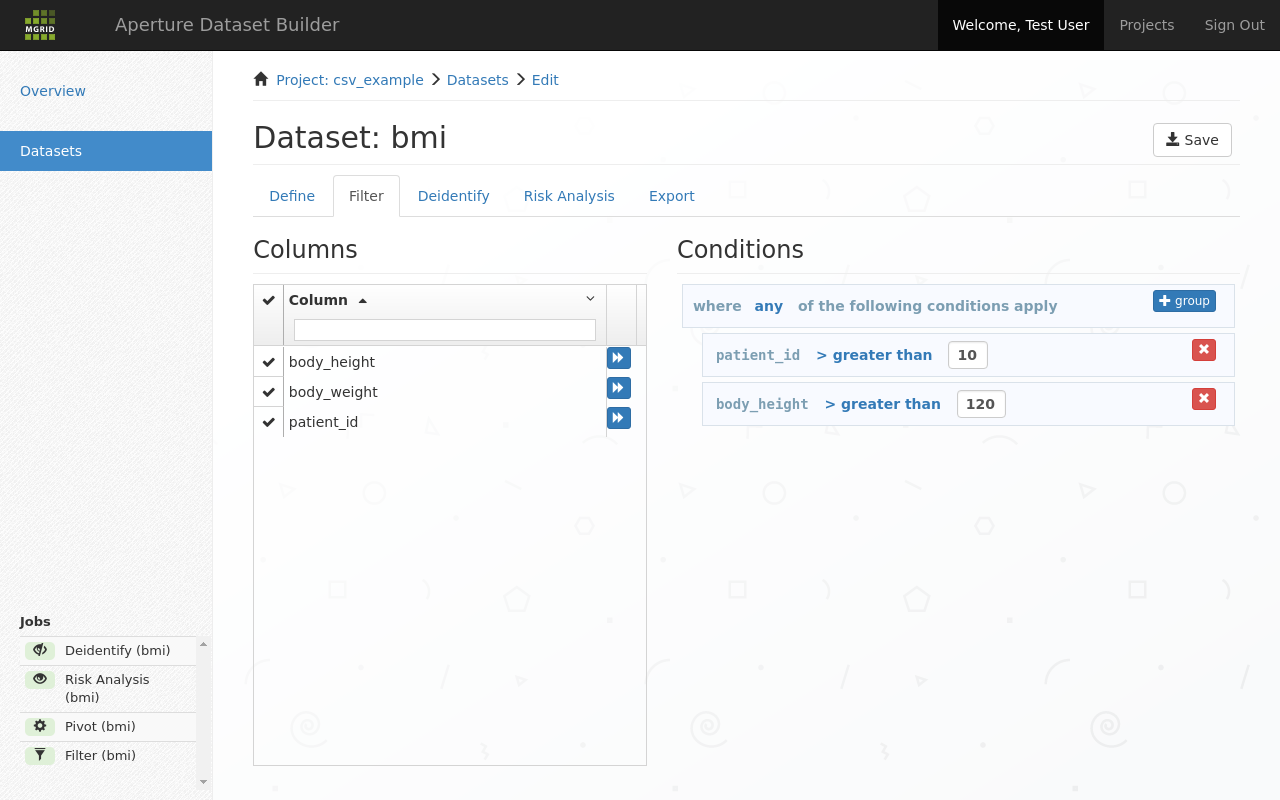1280x800 pixels.
Task: Click the Pivot job gear icon
Action: [40, 726]
